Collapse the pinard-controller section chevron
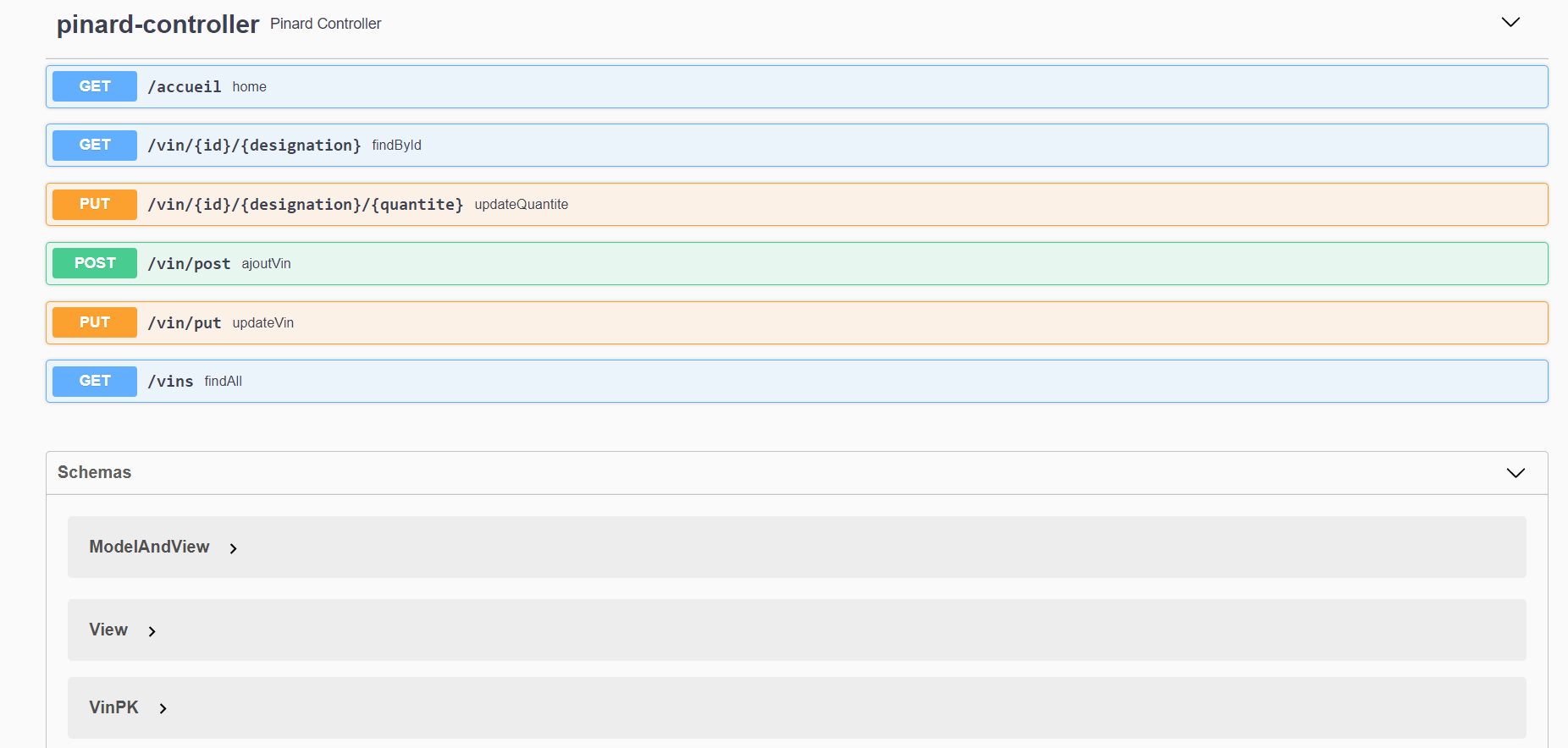The image size is (1568, 748). pos(1510,23)
